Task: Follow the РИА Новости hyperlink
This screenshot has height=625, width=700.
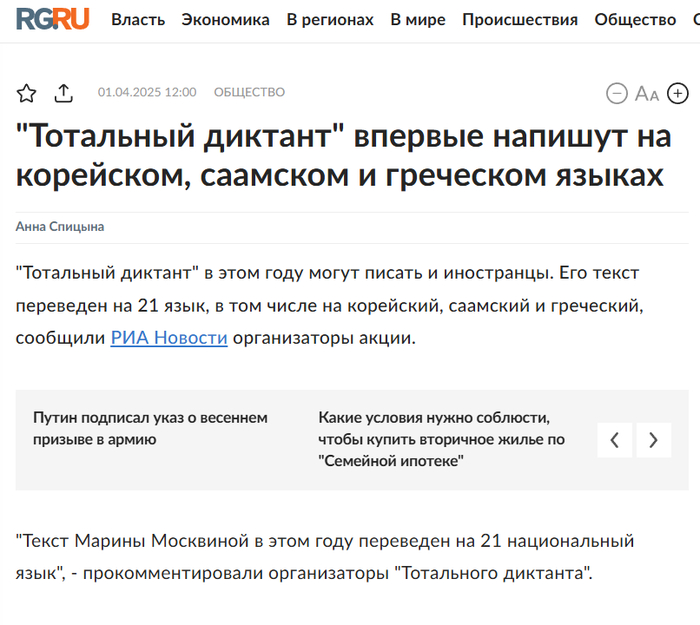Action: click(x=169, y=338)
